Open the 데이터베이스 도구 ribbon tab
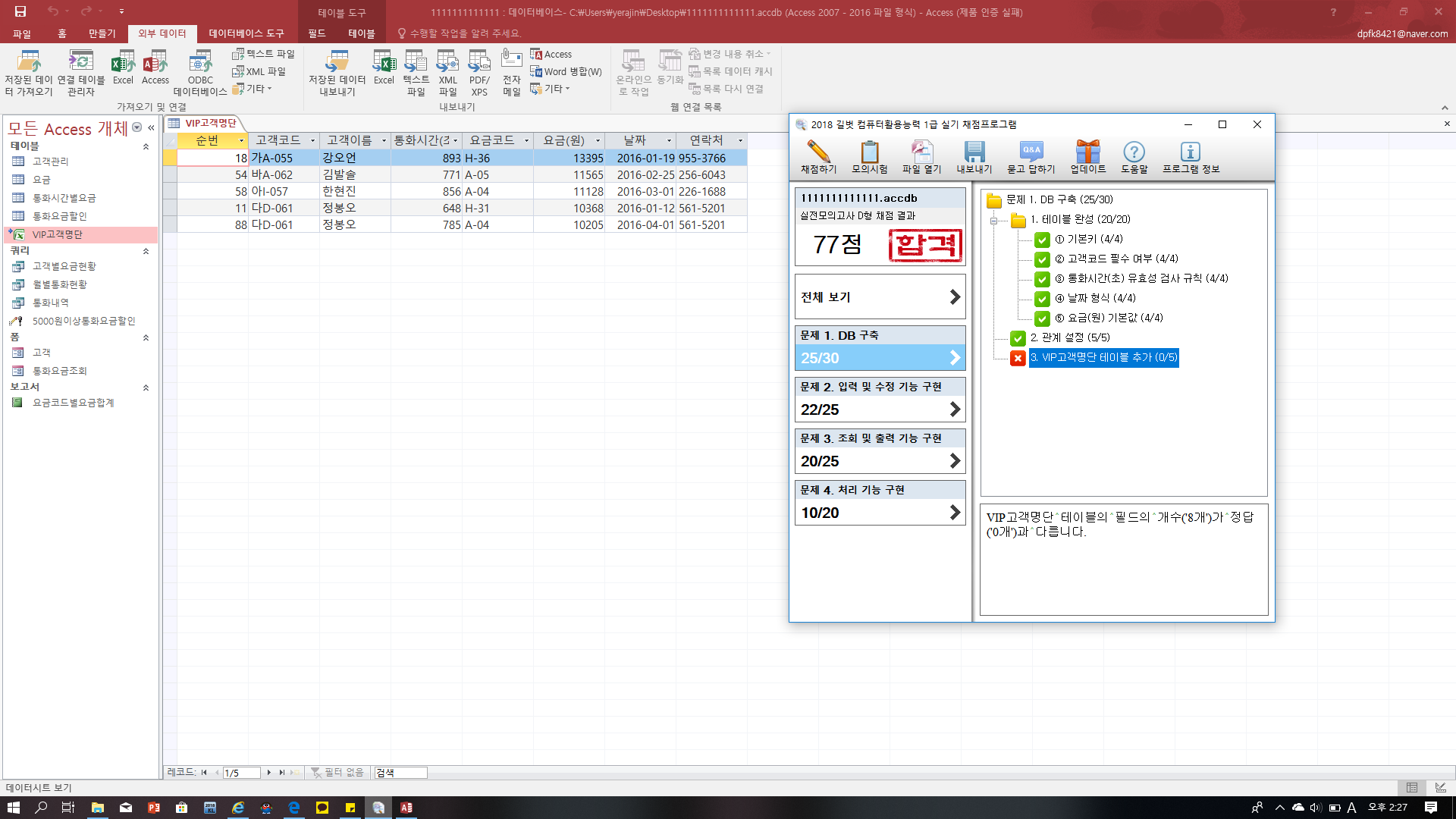Image resolution: width=1456 pixels, height=819 pixels. pyautogui.click(x=246, y=33)
